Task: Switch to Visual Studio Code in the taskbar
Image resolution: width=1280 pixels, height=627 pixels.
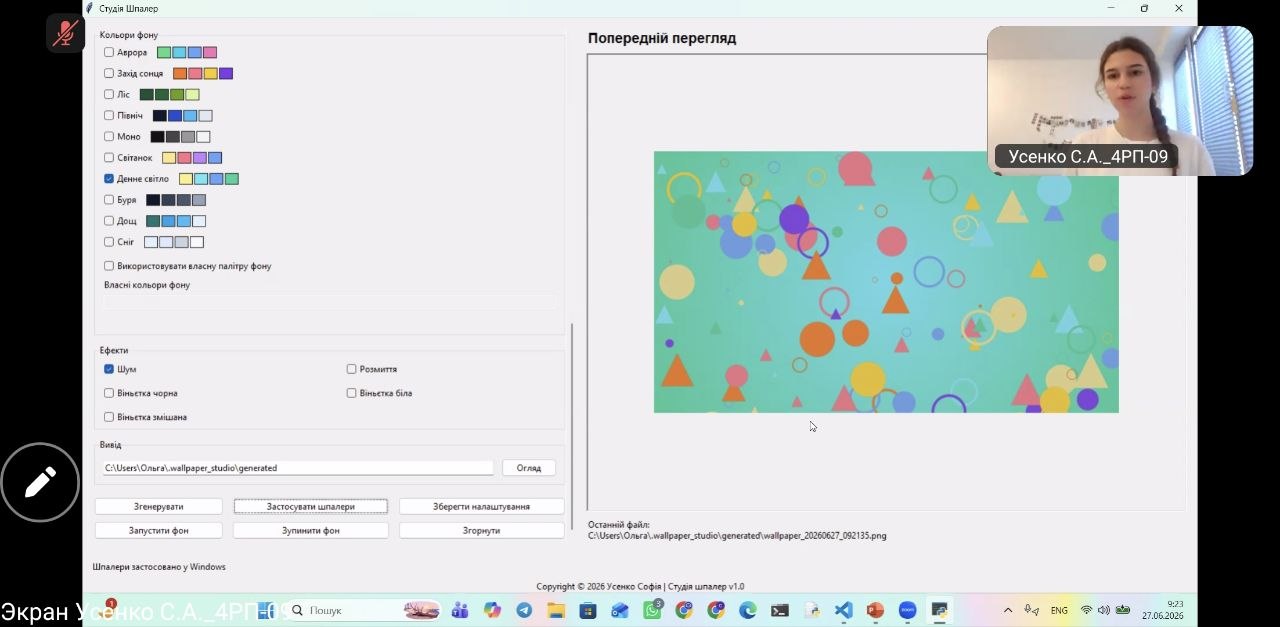Action: [x=844, y=610]
